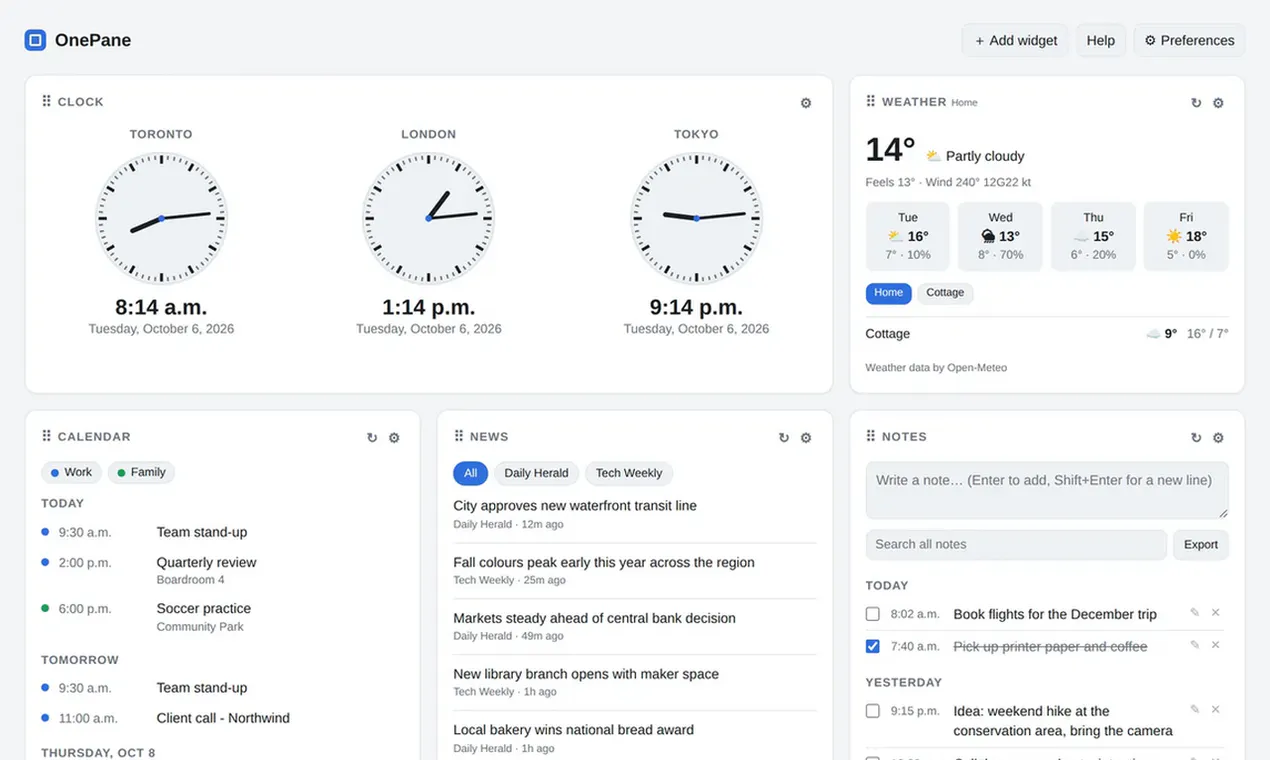Edit the weekend hike idea note

[x=1194, y=709]
